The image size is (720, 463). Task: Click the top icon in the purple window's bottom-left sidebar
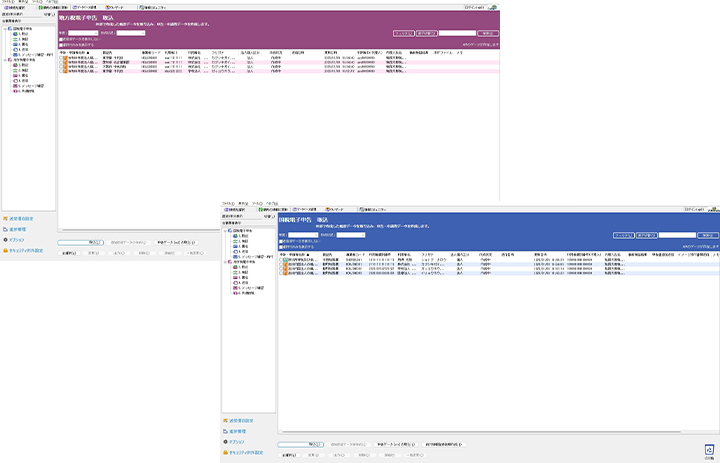(4, 218)
